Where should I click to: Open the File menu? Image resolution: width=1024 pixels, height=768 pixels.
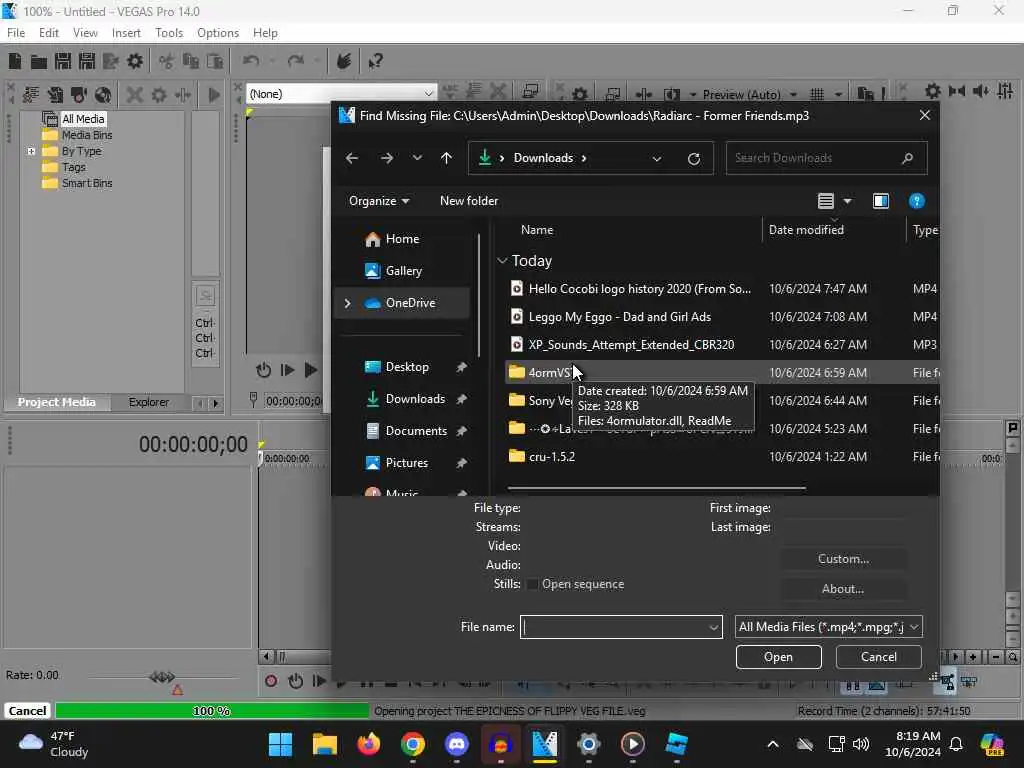16,33
